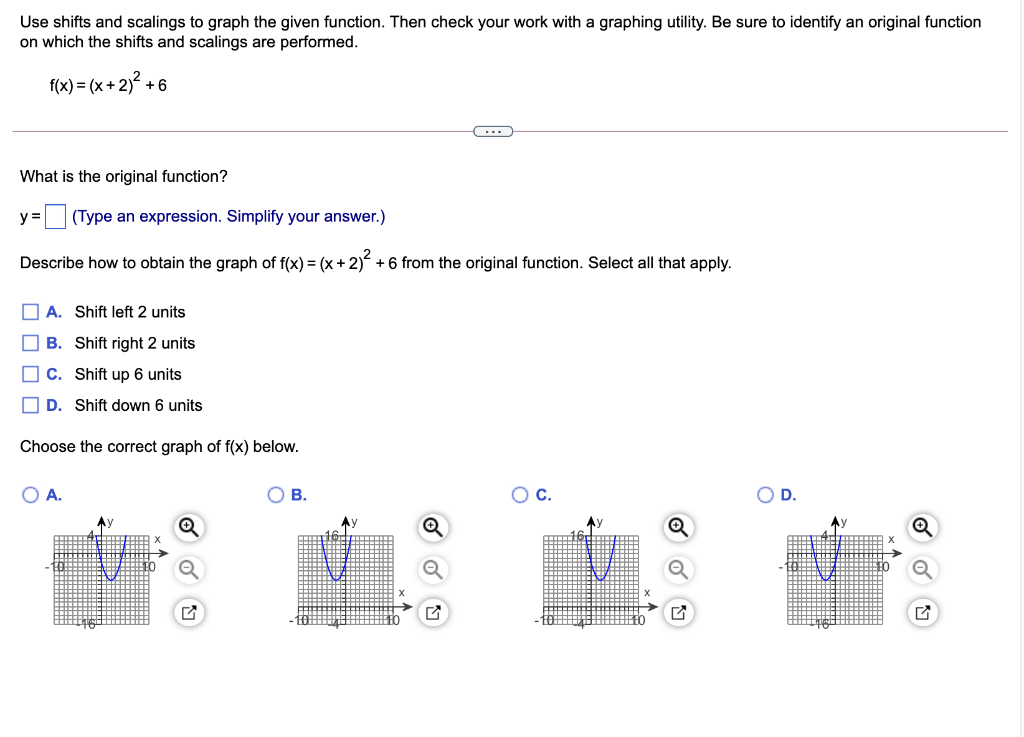Image resolution: width=1024 pixels, height=737 pixels.
Task: Check 'Shift left 2 units' option
Action: [x=30, y=312]
